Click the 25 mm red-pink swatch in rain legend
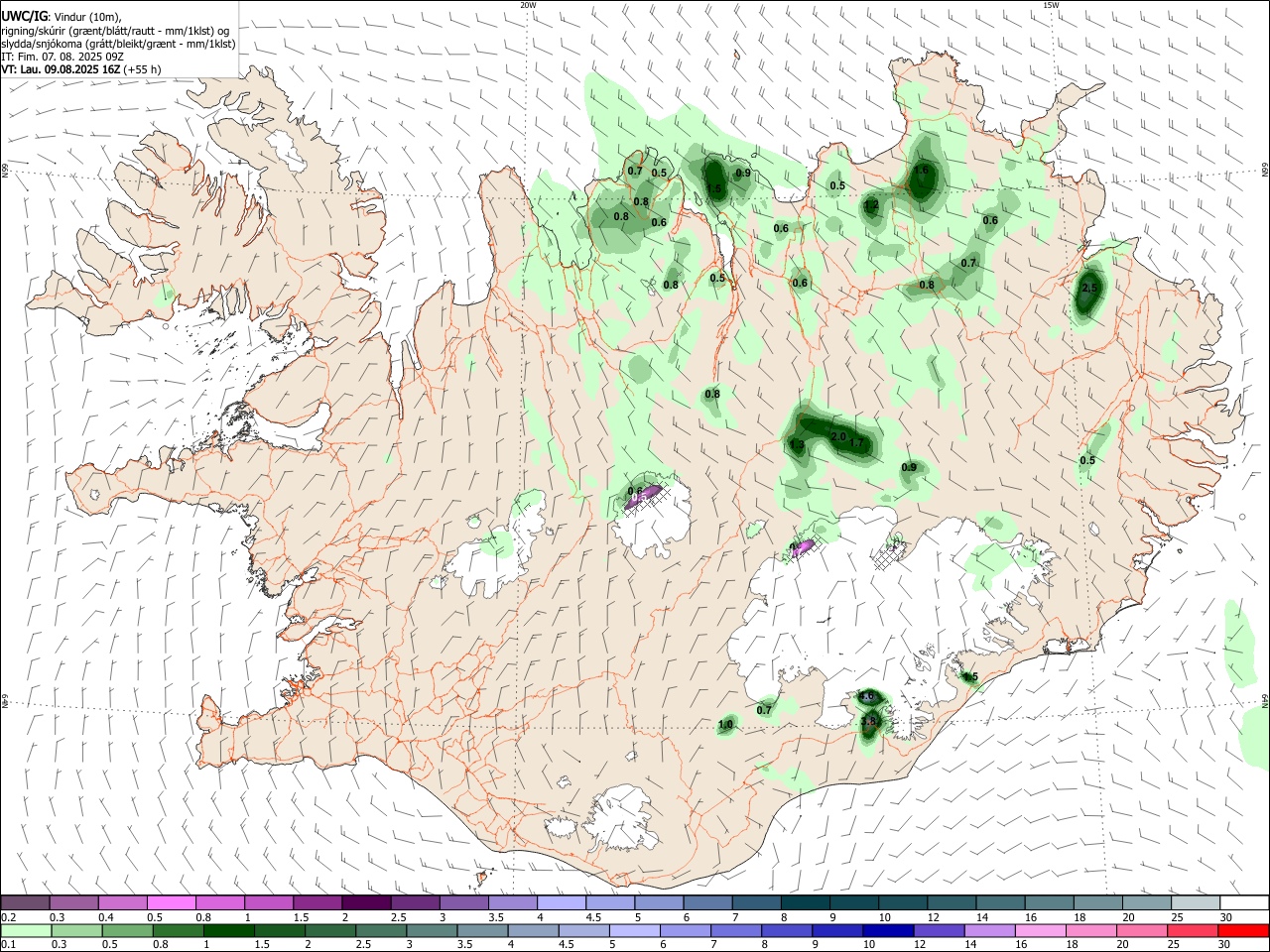This screenshot has width=1270, height=952. [1195, 930]
